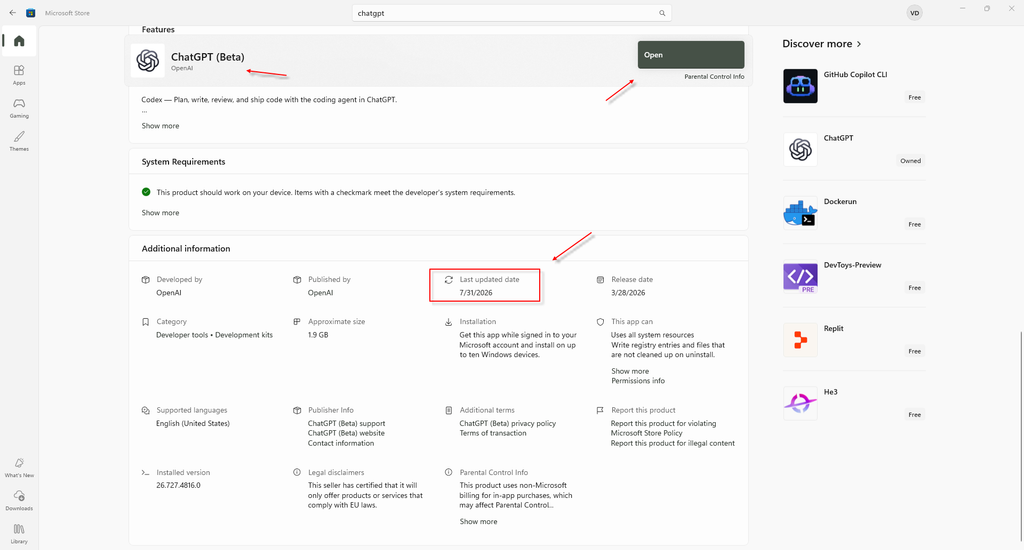The height and width of the screenshot is (550, 1024).
Task: Click the search magnifier icon
Action: click(662, 13)
